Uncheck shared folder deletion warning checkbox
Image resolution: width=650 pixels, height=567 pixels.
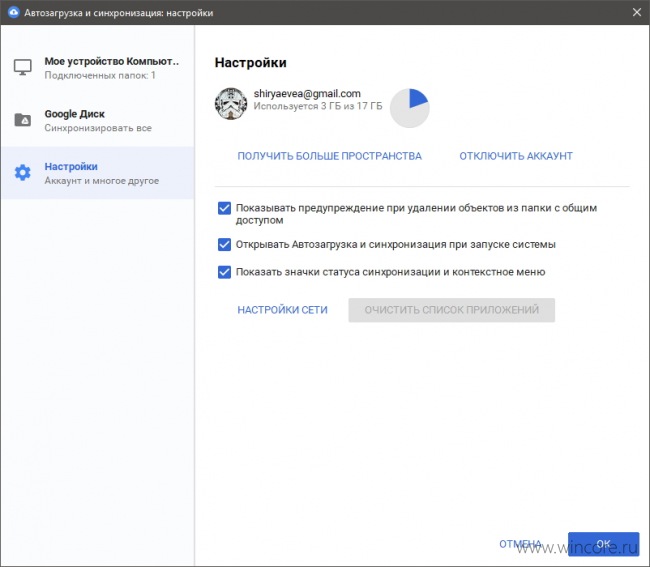224,208
